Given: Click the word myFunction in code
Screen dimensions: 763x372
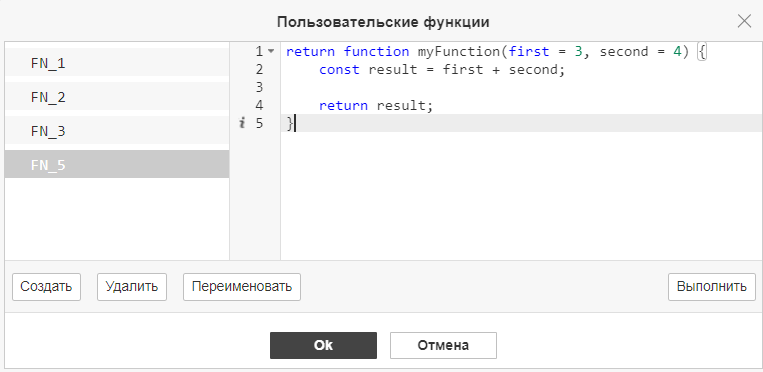Looking at the screenshot, I should [x=458, y=52].
